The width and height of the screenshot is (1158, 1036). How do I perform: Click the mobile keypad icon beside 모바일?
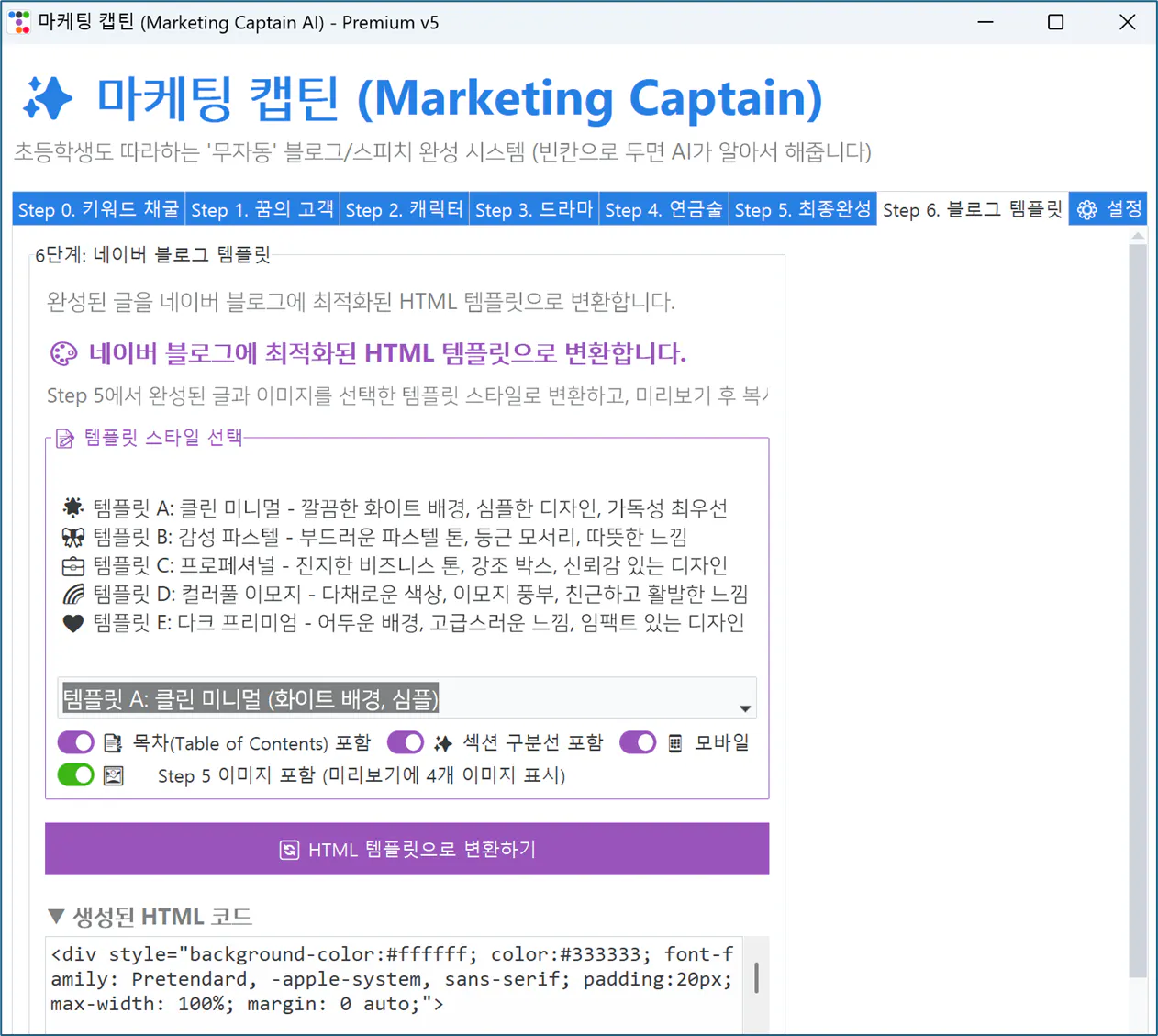pyautogui.click(x=676, y=742)
